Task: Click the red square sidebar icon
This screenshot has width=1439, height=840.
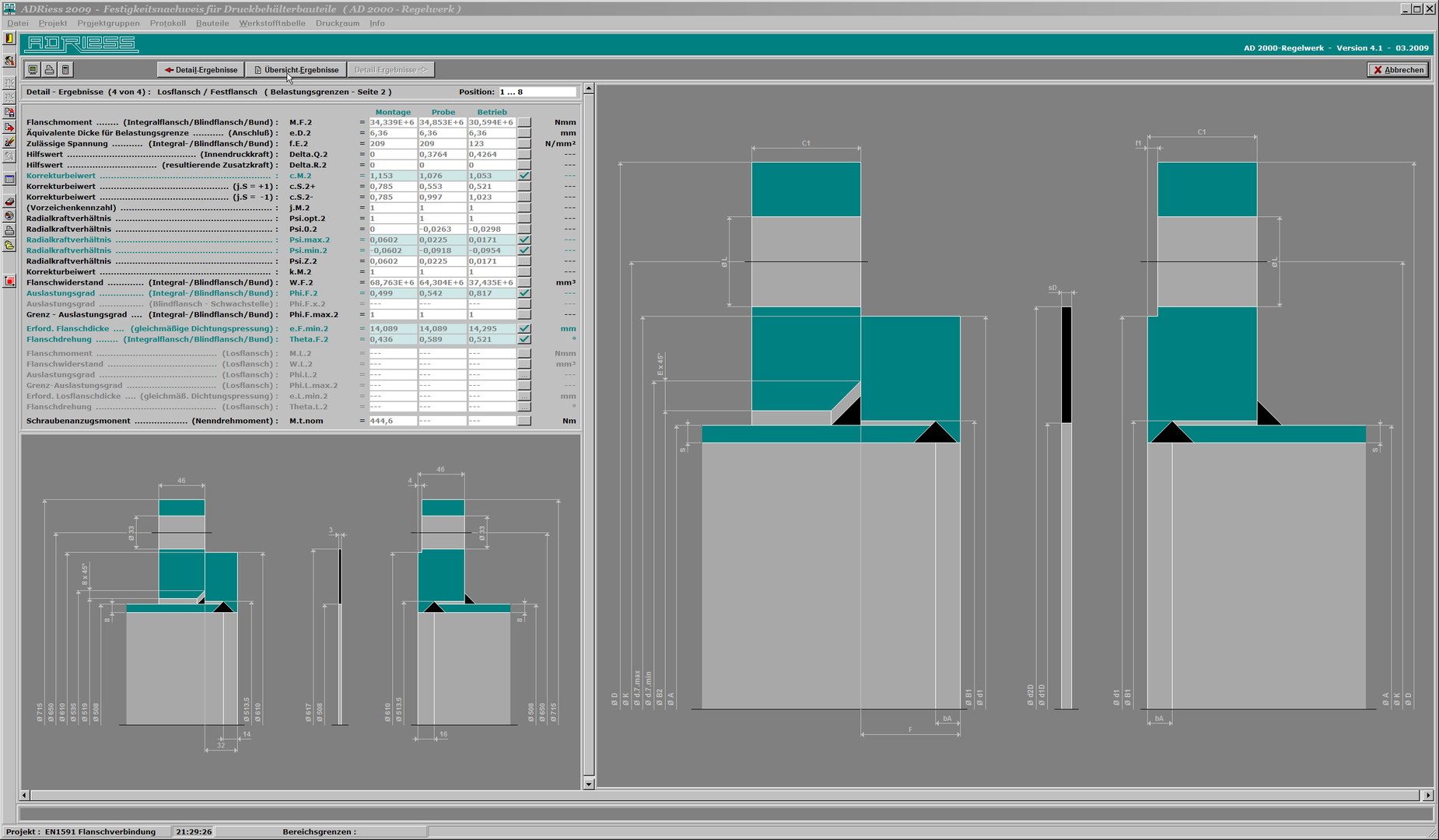Action: (x=9, y=281)
